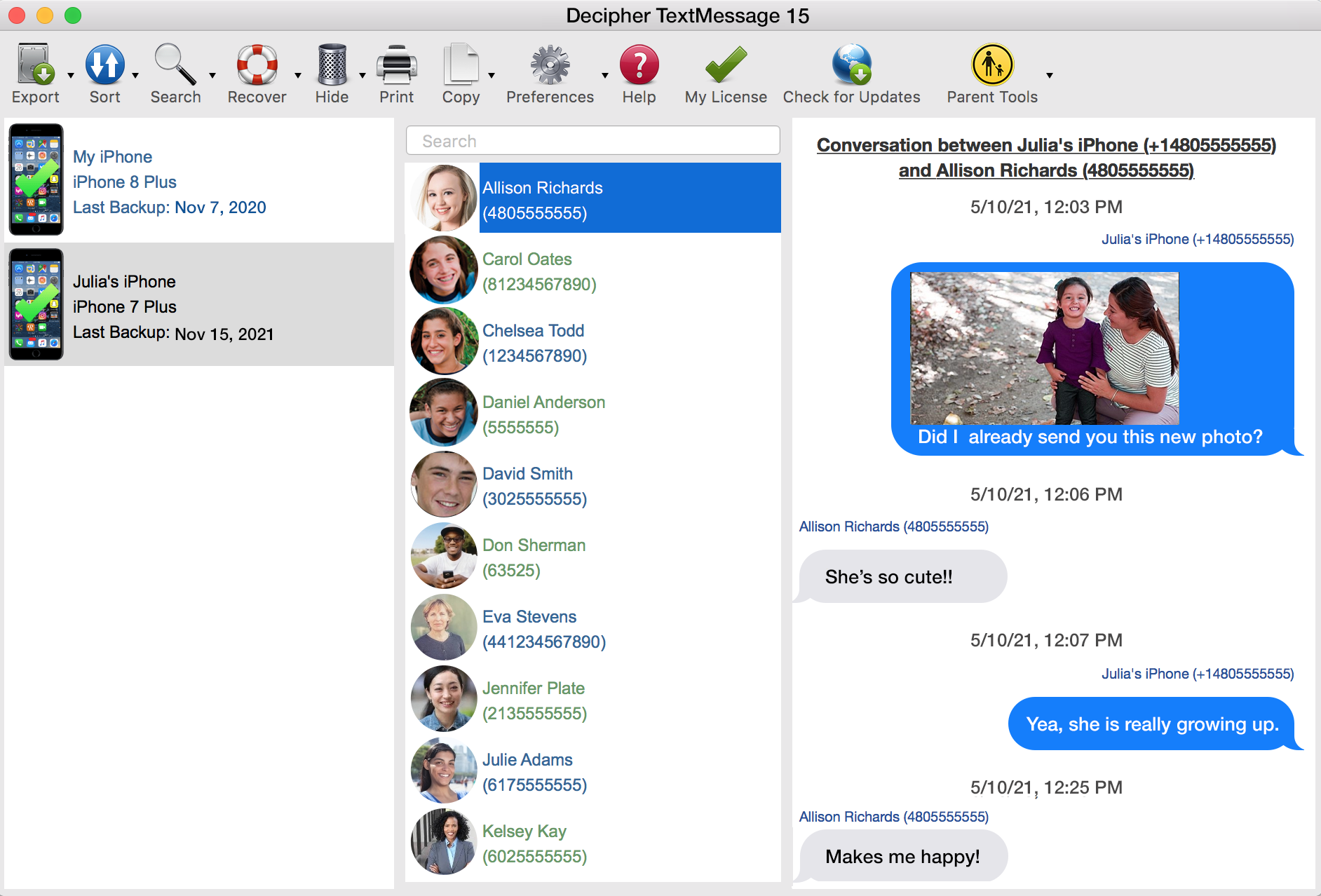The width and height of the screenshot is (1321, 896).
Task: Open the Sort options dropdown
Action: point(135,74)
